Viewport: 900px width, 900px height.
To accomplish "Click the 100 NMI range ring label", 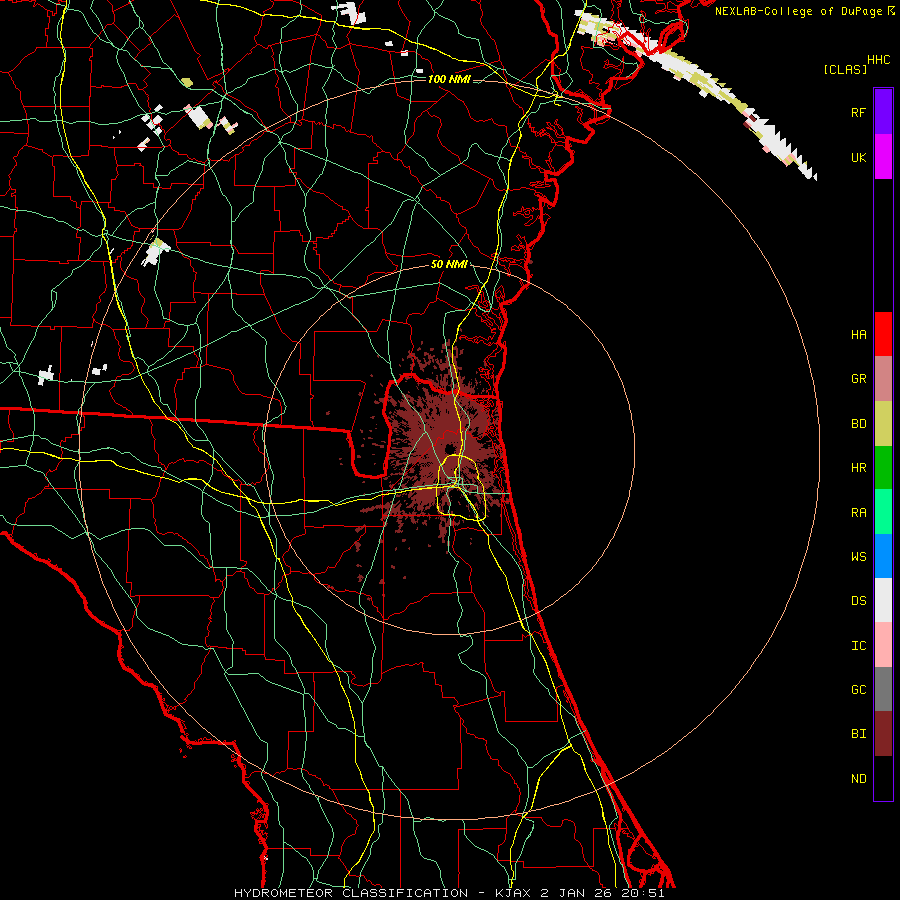I will (x=449, y=79).
